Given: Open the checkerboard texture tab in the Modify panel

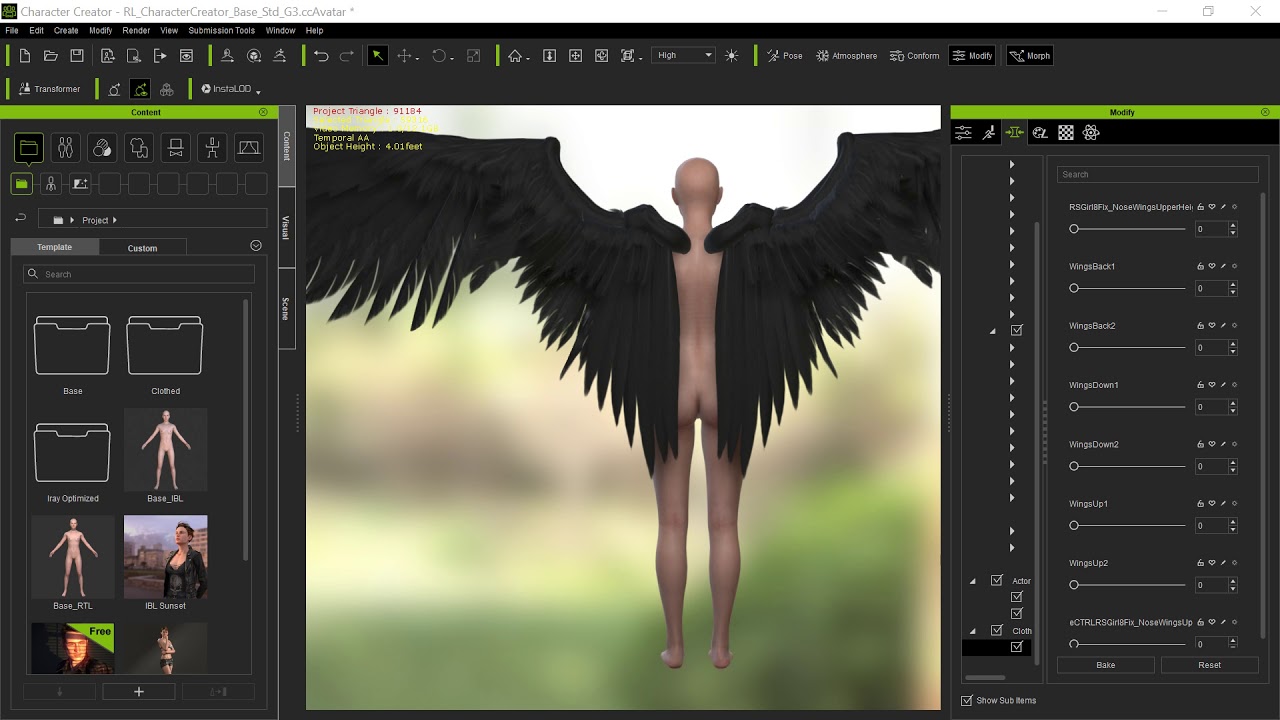Looking at the screenshot, I should pyautogui.click(x=1066, y=132).
